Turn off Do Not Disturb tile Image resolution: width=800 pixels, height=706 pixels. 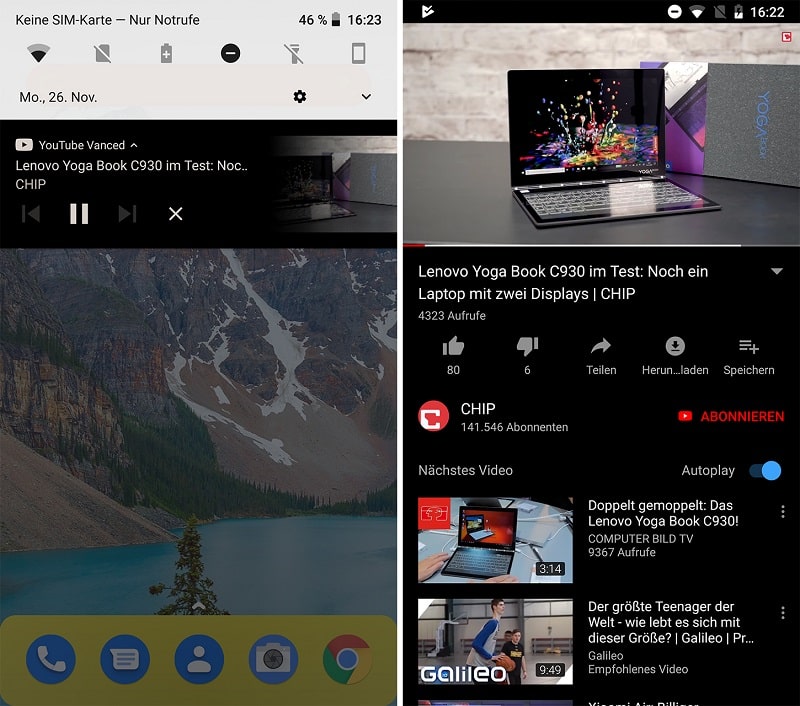pyautogui.click(x=230, y=54)
